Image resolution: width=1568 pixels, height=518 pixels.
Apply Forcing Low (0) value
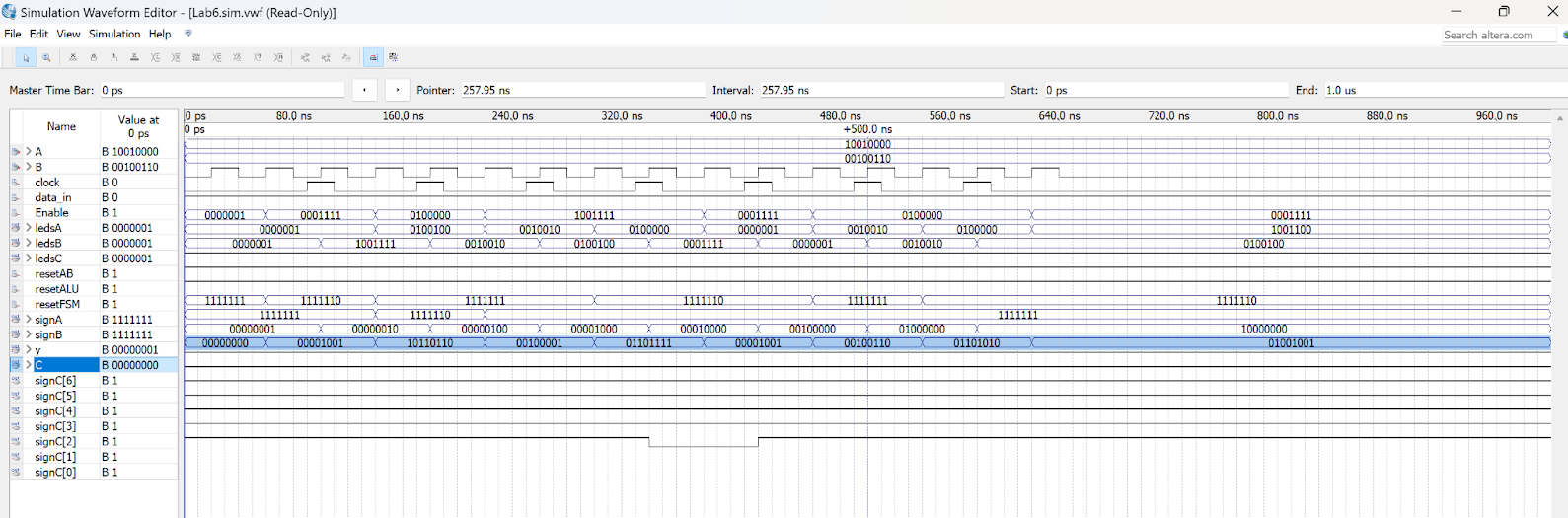coord(94,57)
